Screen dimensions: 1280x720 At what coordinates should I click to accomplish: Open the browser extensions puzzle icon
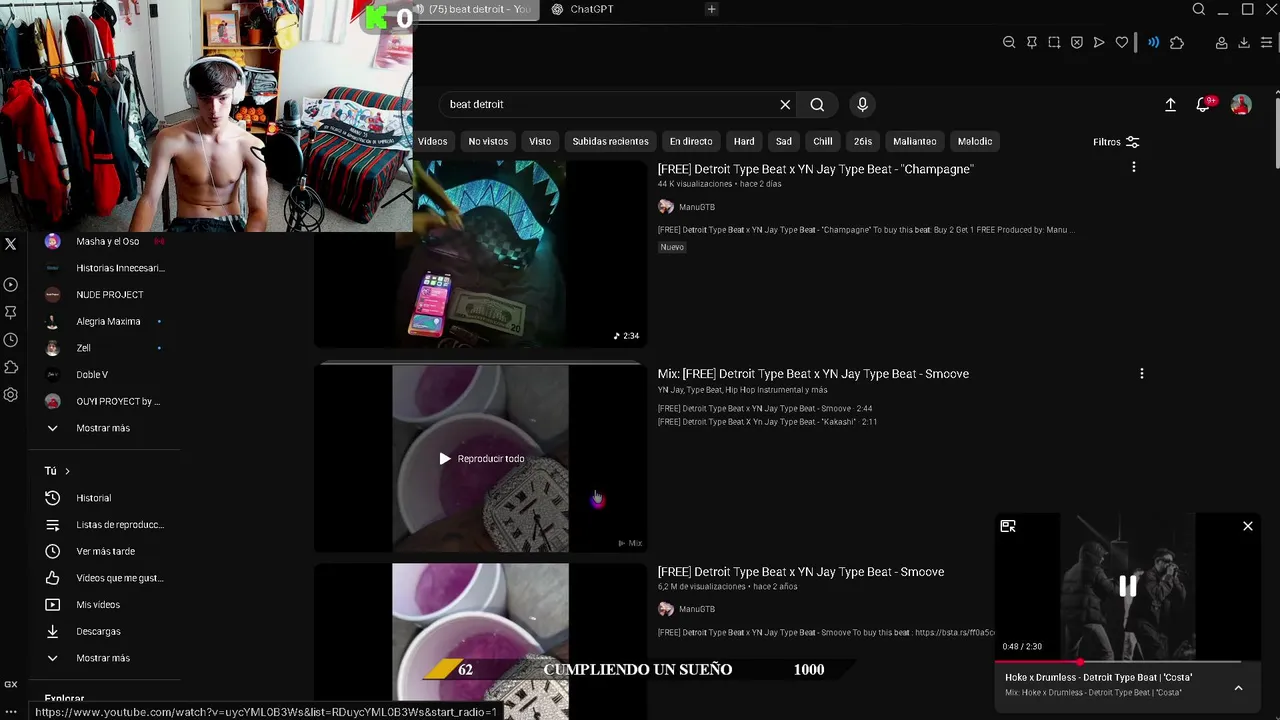coord(1177,42)
